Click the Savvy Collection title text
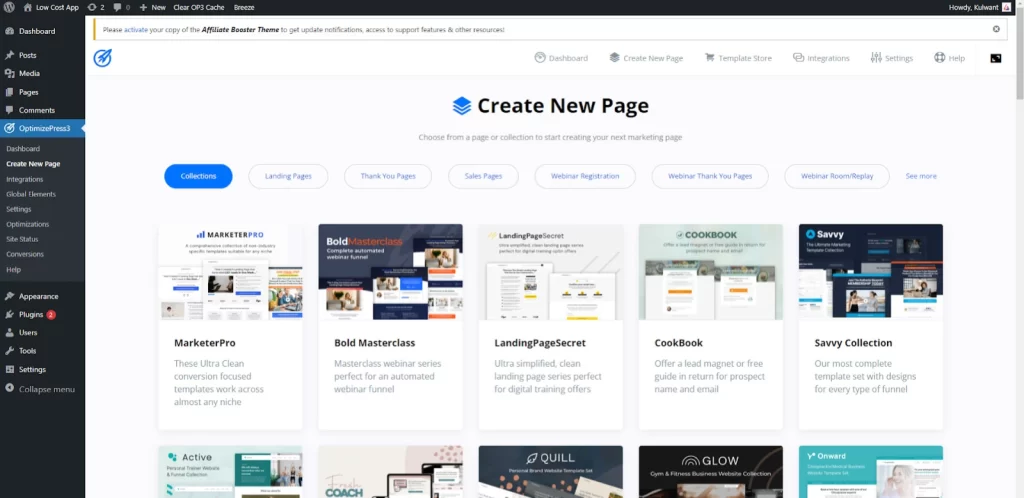 point(853,343)
